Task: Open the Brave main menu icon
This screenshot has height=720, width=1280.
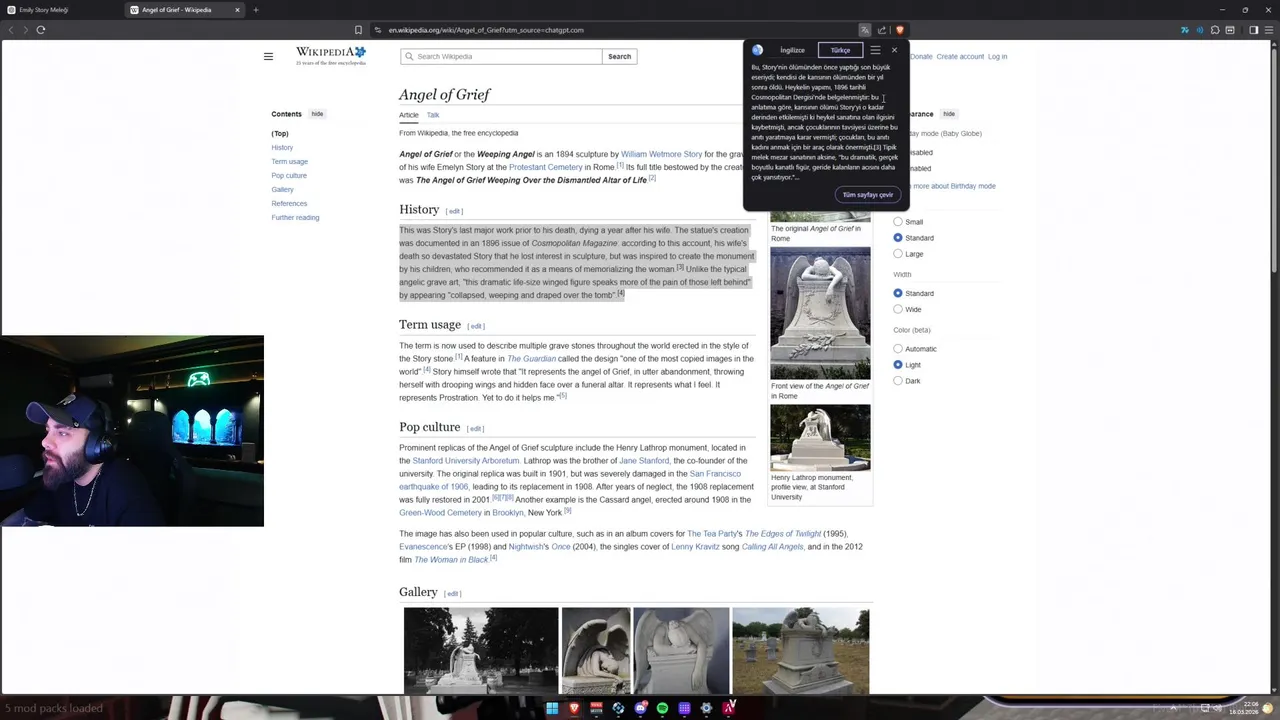Action: tap(1269, 30)
